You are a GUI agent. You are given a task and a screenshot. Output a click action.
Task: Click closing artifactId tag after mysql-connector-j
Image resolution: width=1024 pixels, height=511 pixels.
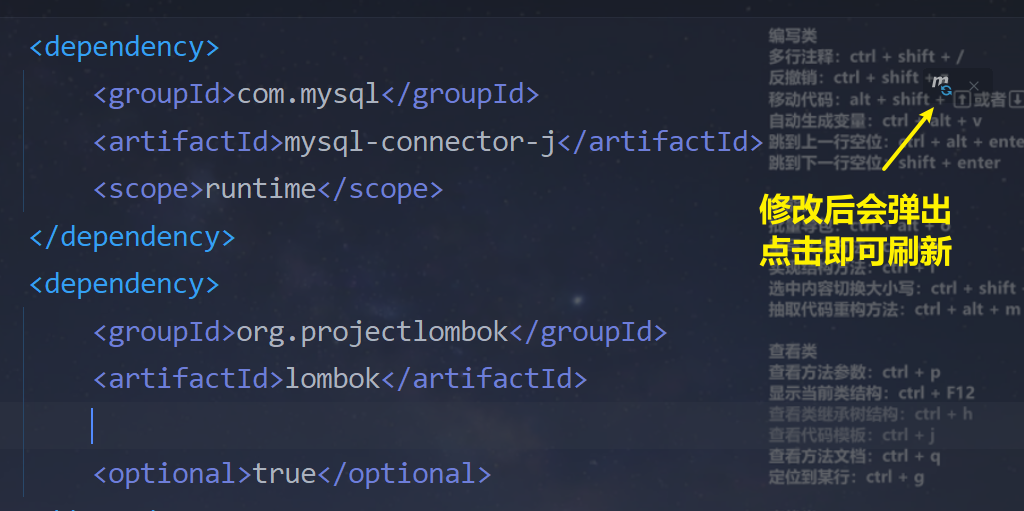point(660,142)
